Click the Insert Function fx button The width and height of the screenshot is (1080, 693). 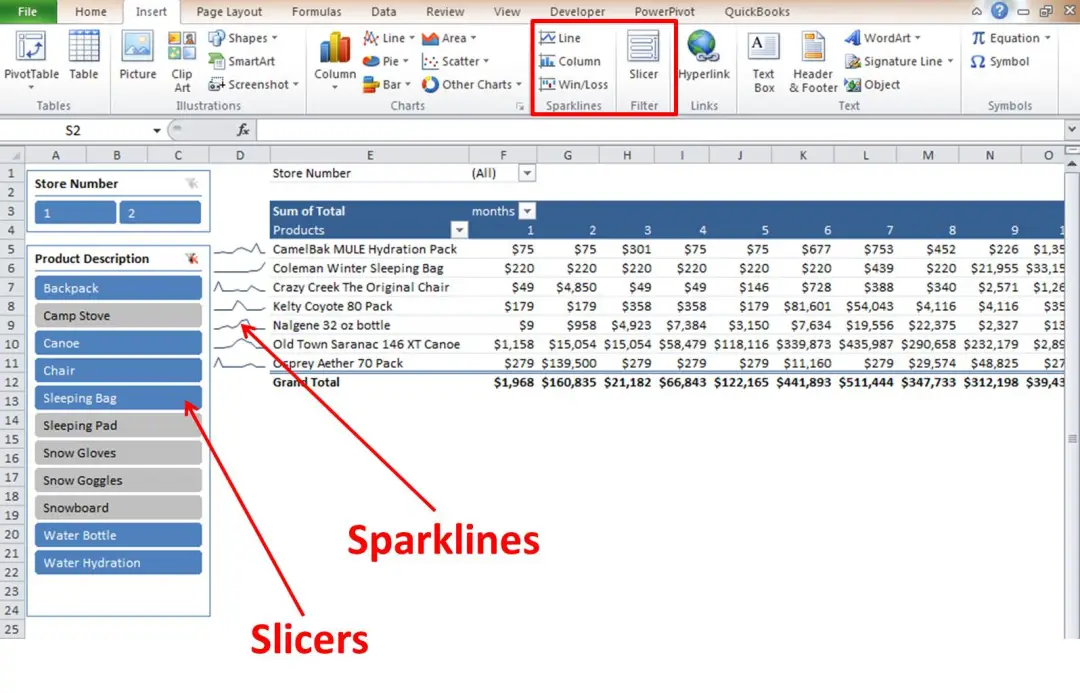pyautogui.click(x=242, y=130)
